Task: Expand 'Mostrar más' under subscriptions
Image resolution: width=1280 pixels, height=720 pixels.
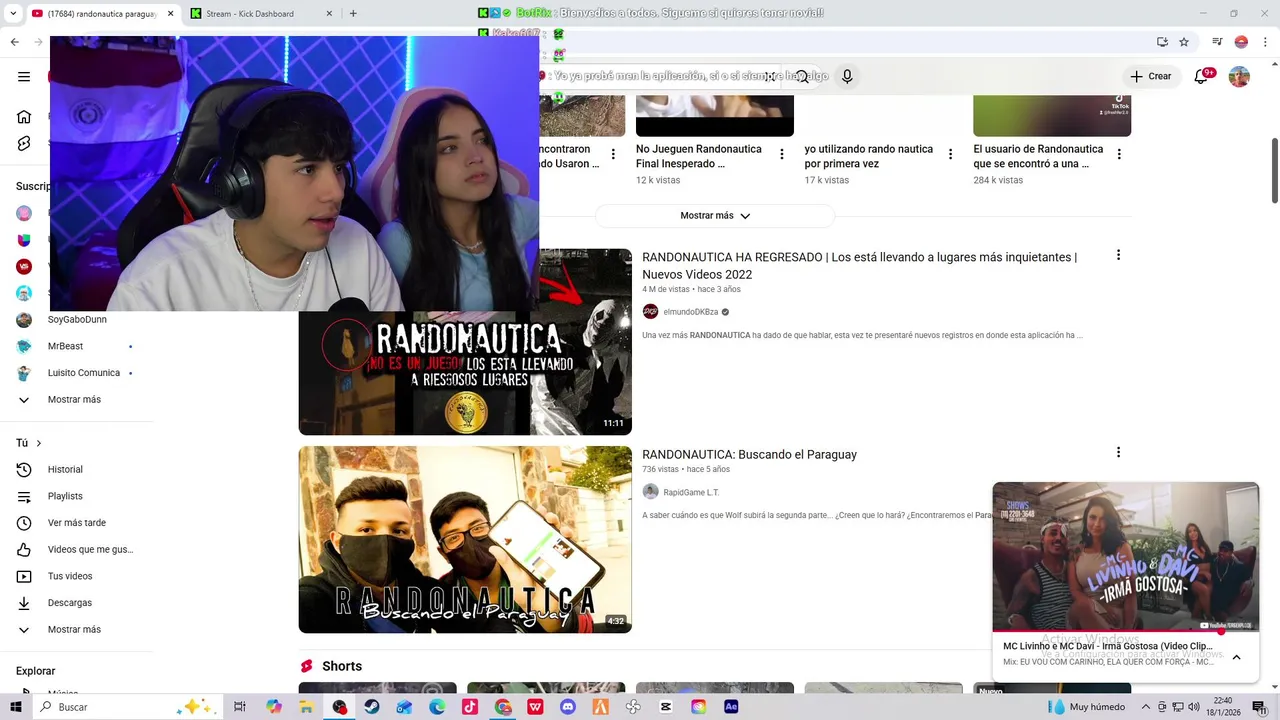Action: pos(76,400)
